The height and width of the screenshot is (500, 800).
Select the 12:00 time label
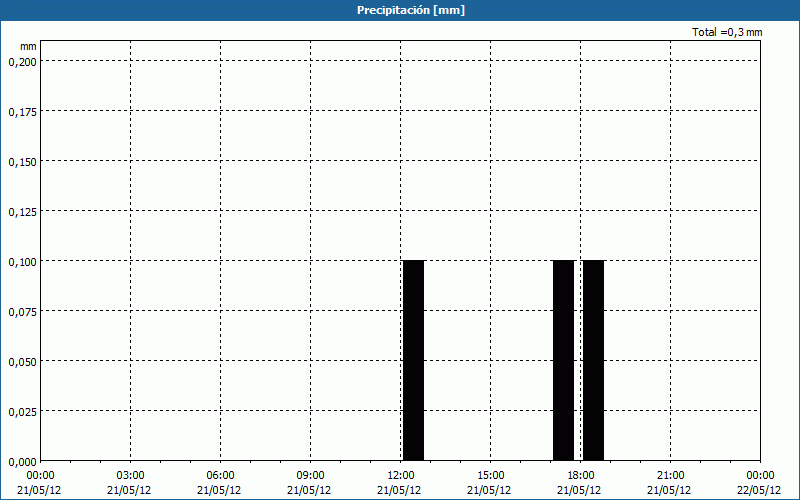tap(401, 475)
